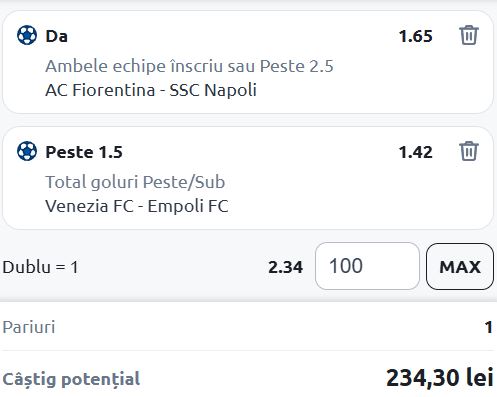Click the Pariuri row
497x397 pixels.
[x=248, y=327]
